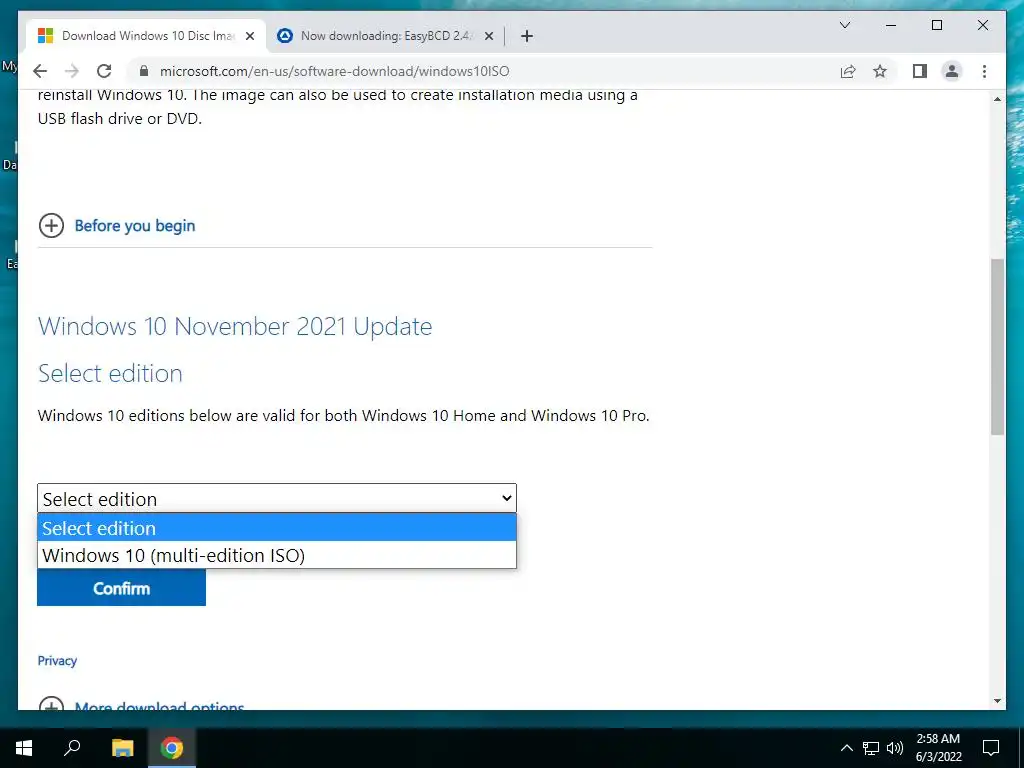This screenshot has height=768, width=1024.
Task: Click the Chrome taskbar icon
Action: coord(172,748)
